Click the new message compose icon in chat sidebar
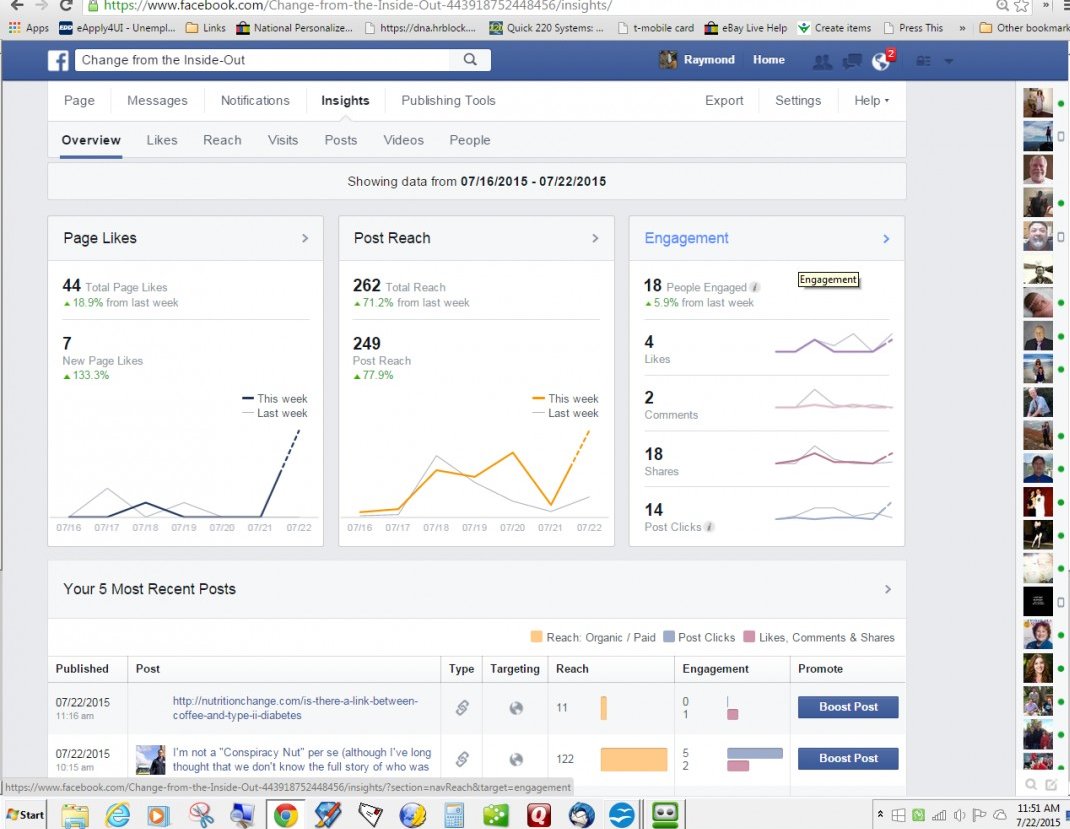The width and height of the screenshot is (1070, 829). 1052,785
